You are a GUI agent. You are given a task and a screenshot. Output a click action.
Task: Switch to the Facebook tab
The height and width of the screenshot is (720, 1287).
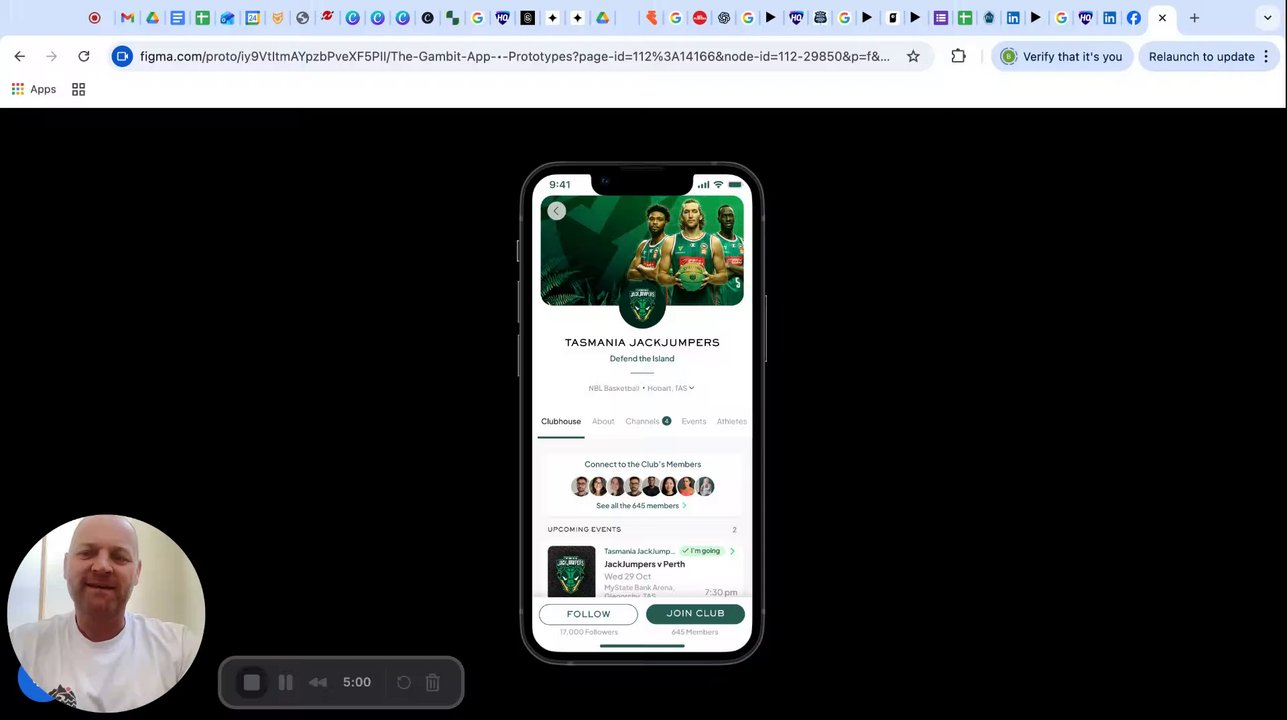(x=1134, y=18)
